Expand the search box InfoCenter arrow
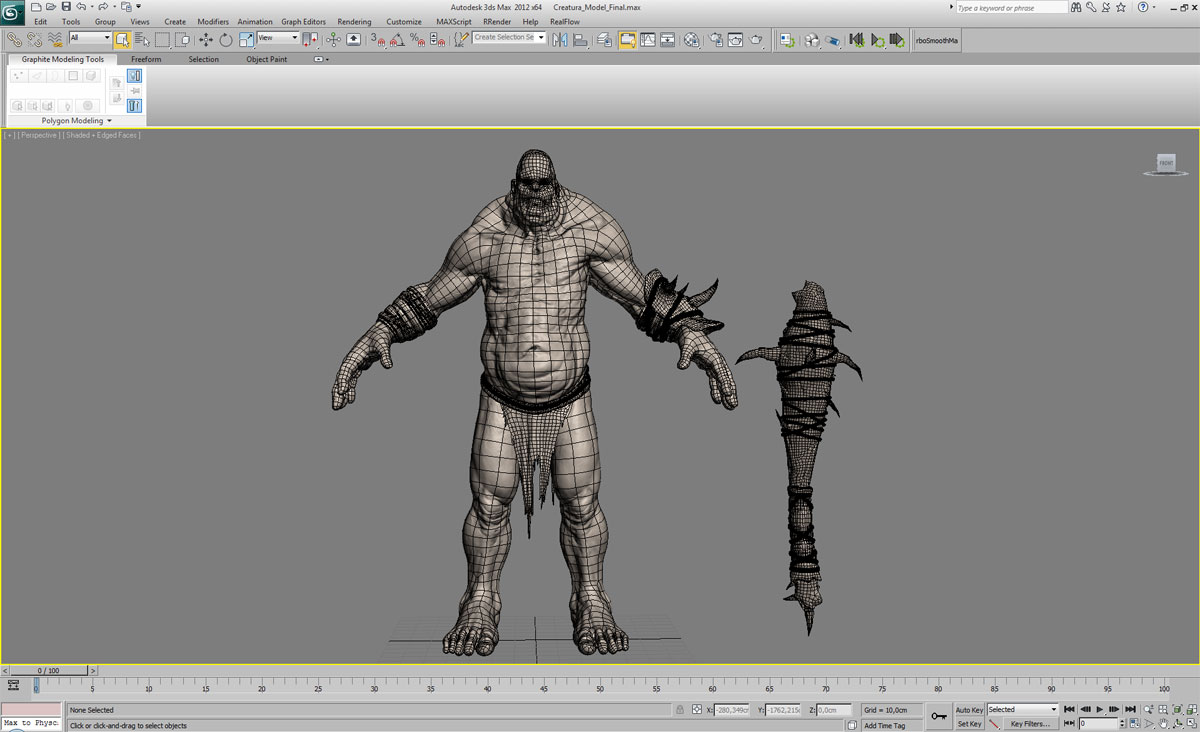Image resolution: width=1200 pixels, height=732 pixels. tap(951, 8)
